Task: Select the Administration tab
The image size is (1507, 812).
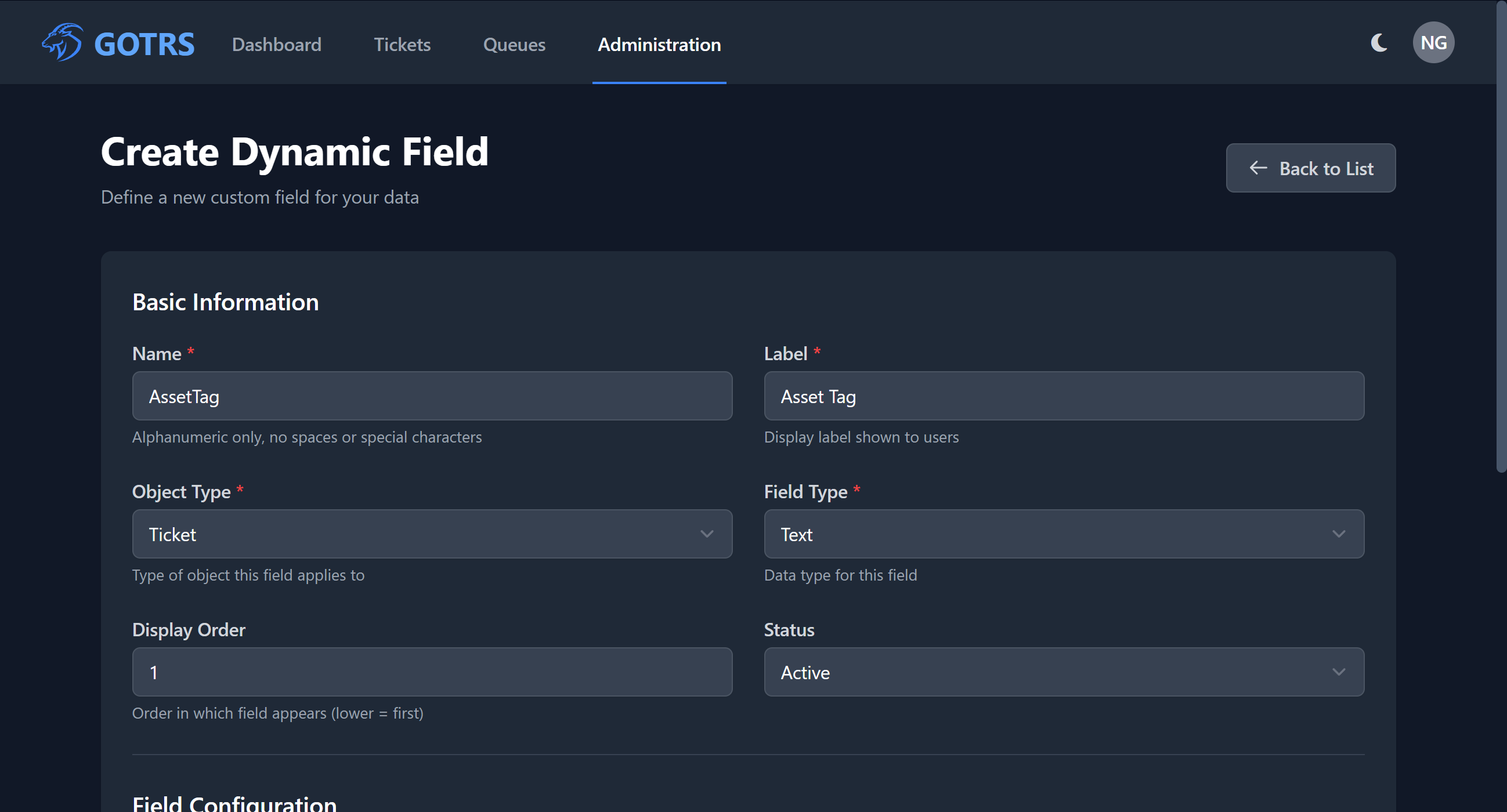Action: (659, 45)
